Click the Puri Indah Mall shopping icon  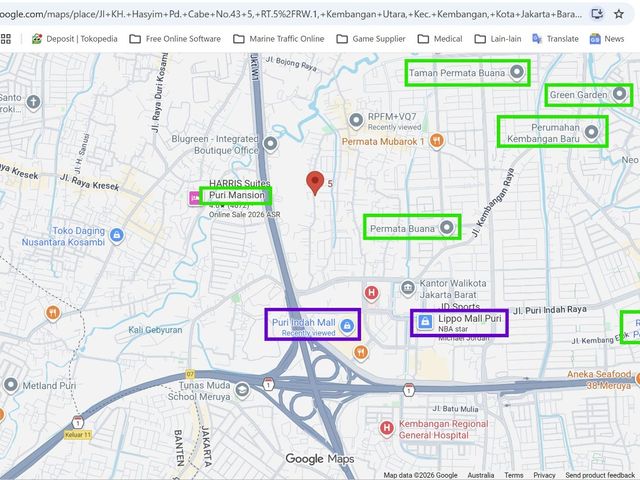tap(347, 326)
